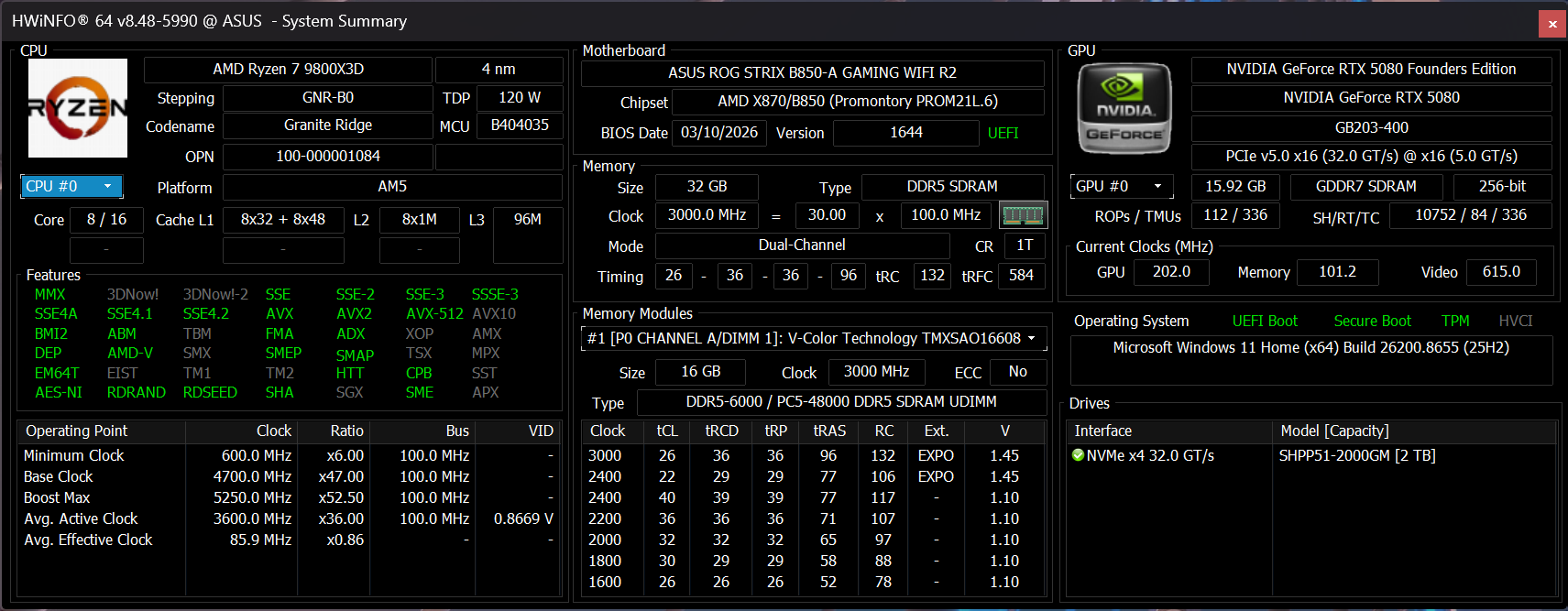
Task: Click the DDR5-6000 / PC5-48000 module type field
Action: coord(841,402)
